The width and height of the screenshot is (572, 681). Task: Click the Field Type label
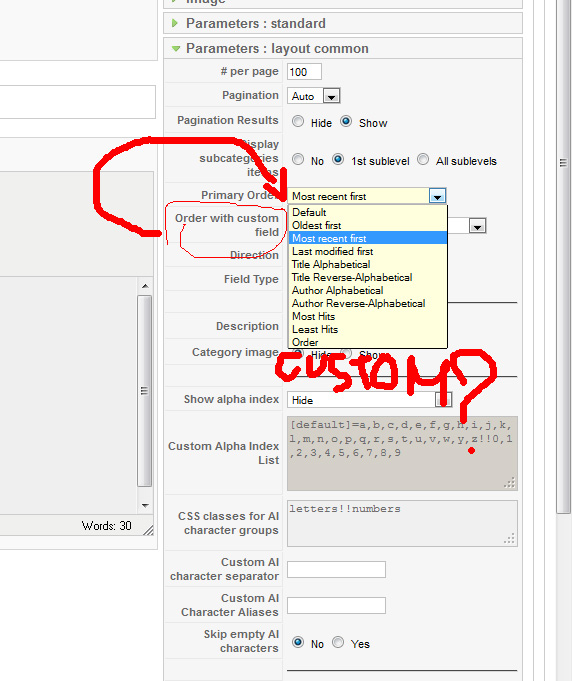coord(251,279)
